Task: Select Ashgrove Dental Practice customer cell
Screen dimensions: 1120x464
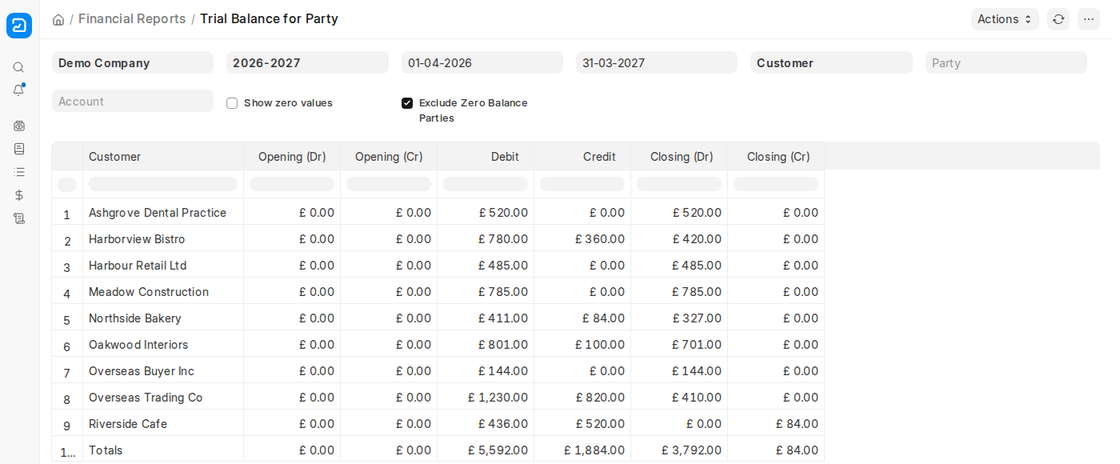Action: coord(163,213)
